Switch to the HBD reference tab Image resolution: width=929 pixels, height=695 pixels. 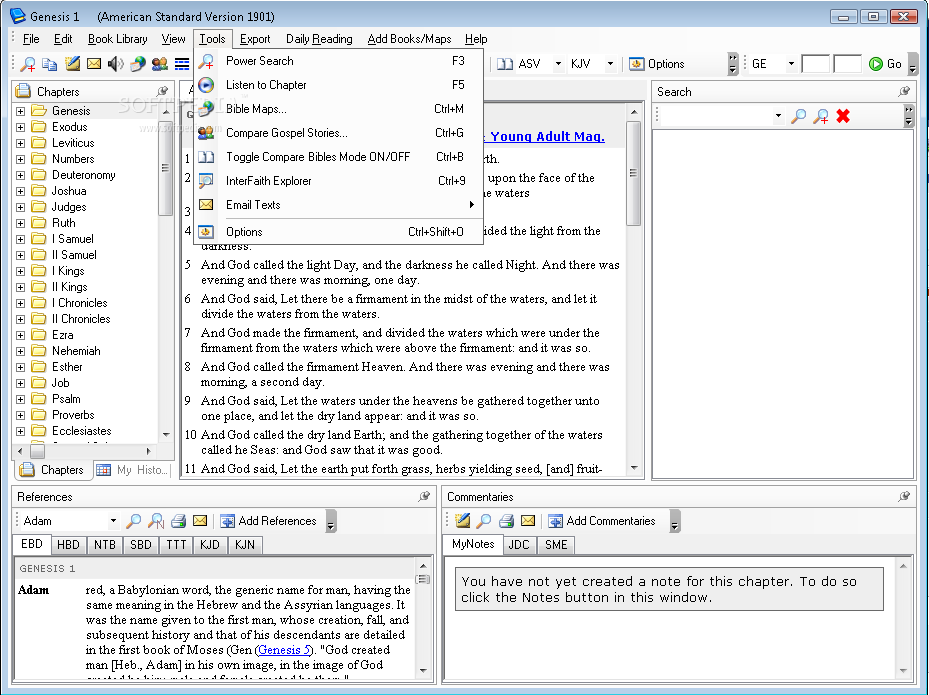[68, 545]
